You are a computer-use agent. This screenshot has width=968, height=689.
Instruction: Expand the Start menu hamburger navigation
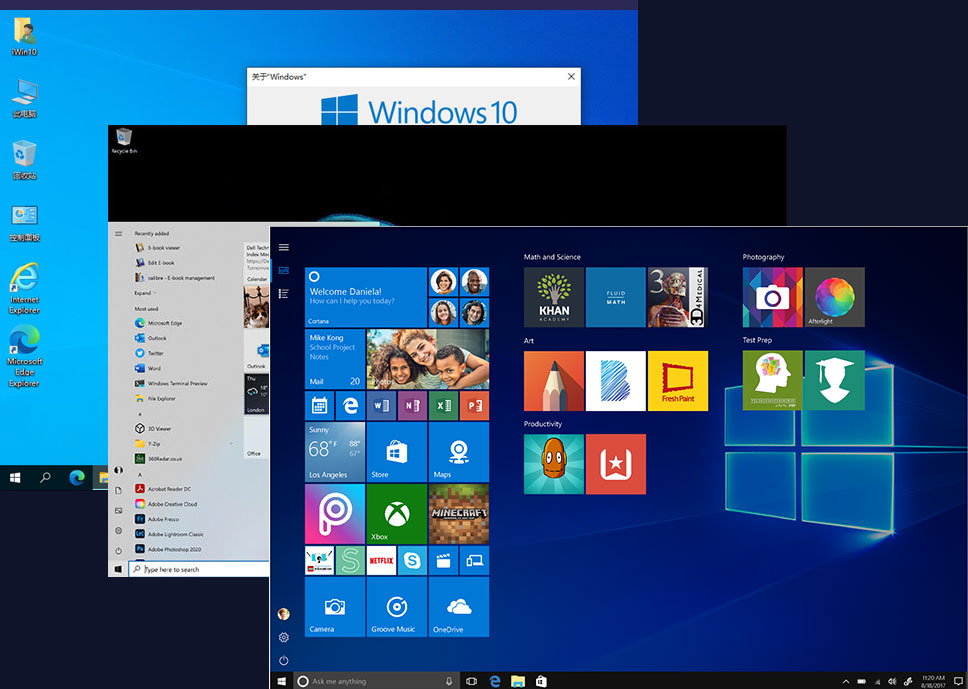284,247
